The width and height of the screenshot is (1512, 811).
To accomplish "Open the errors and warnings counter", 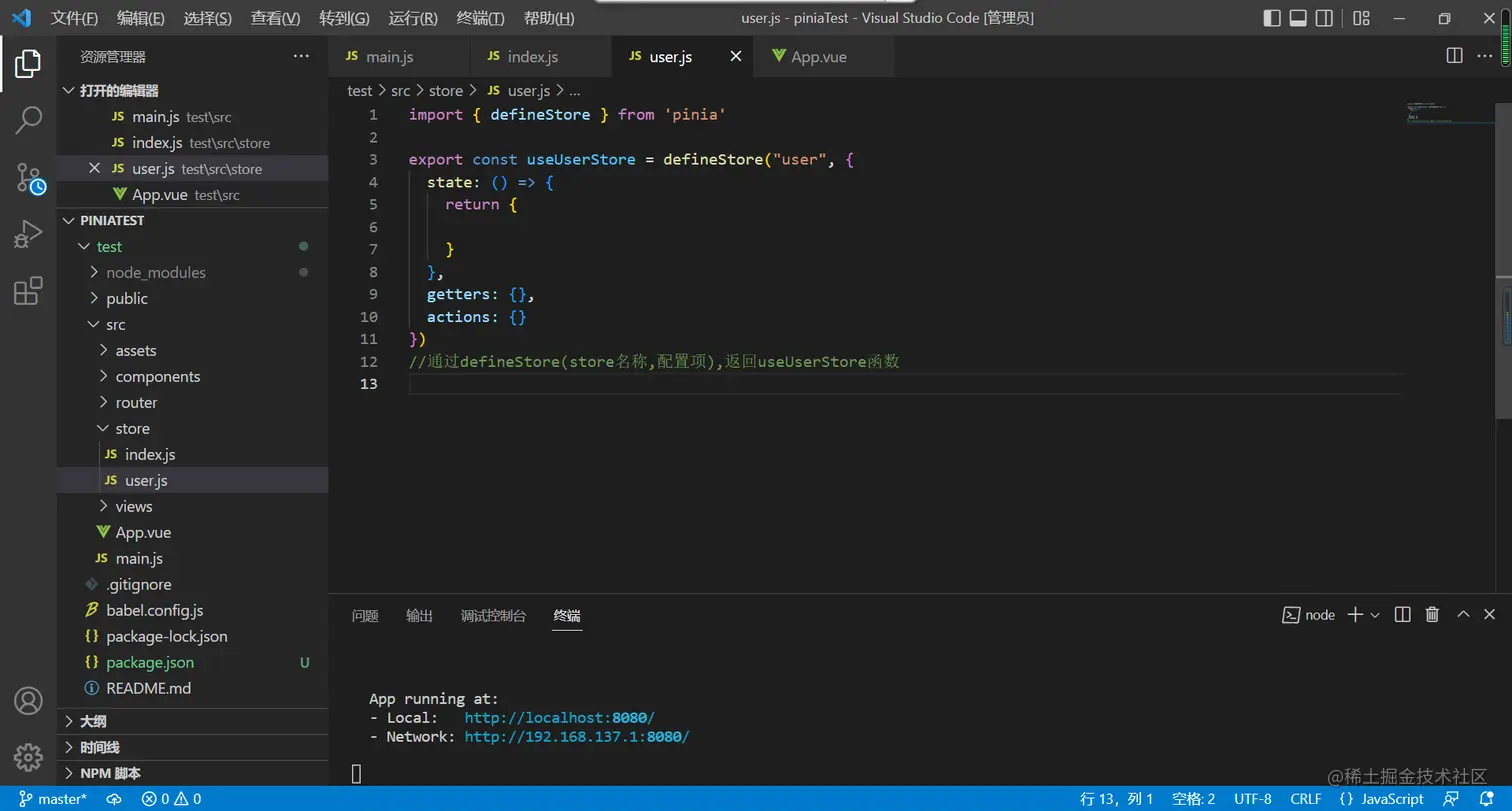I will [171, 799].
